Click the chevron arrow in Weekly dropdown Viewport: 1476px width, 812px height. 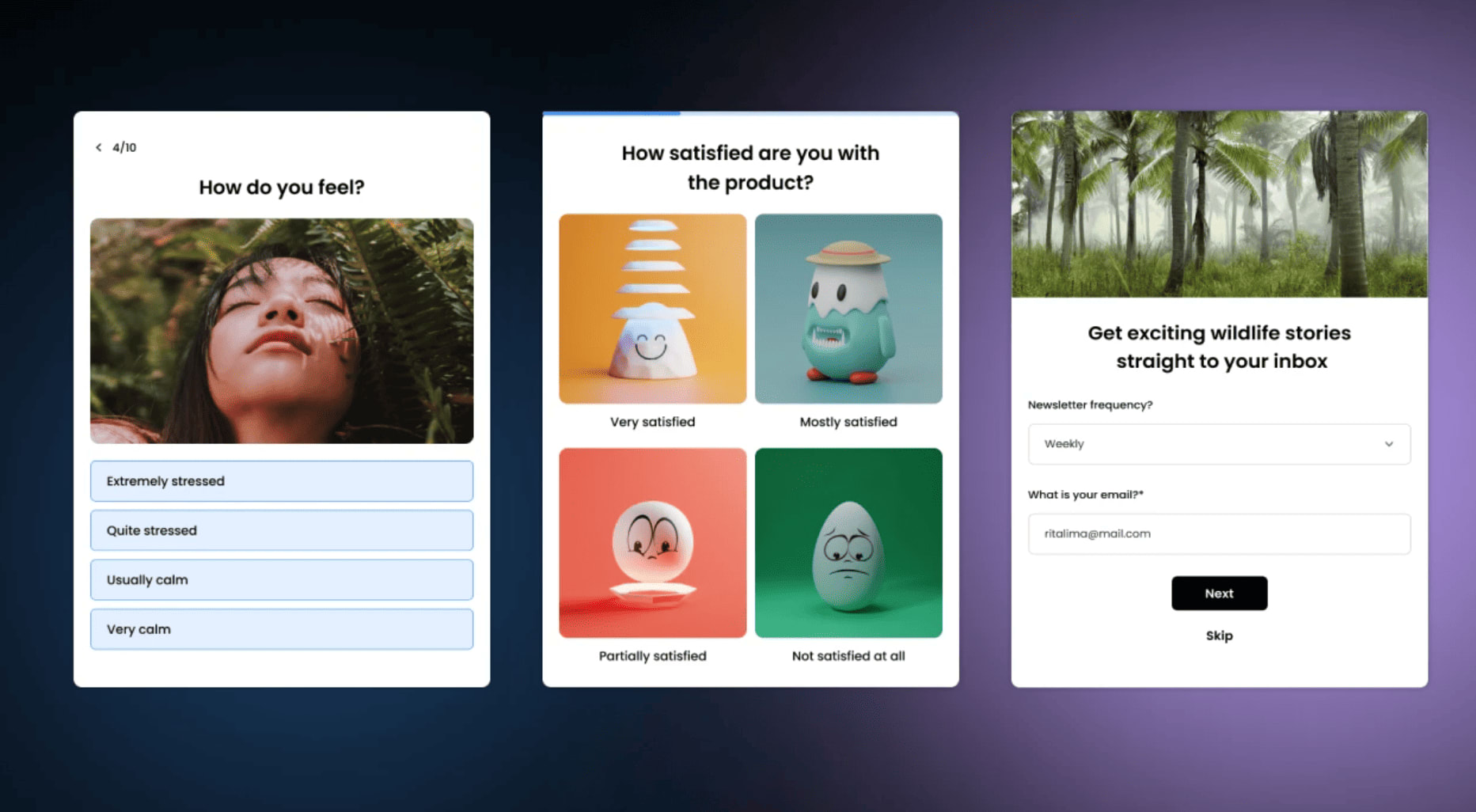point(1388,444)
